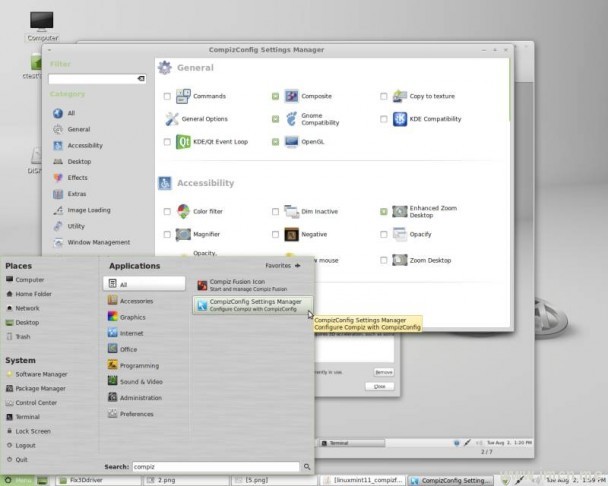Click the Close button in the dialog
Image resolution: width=608 pixels, height=486 pixels.
pos(380,387)
